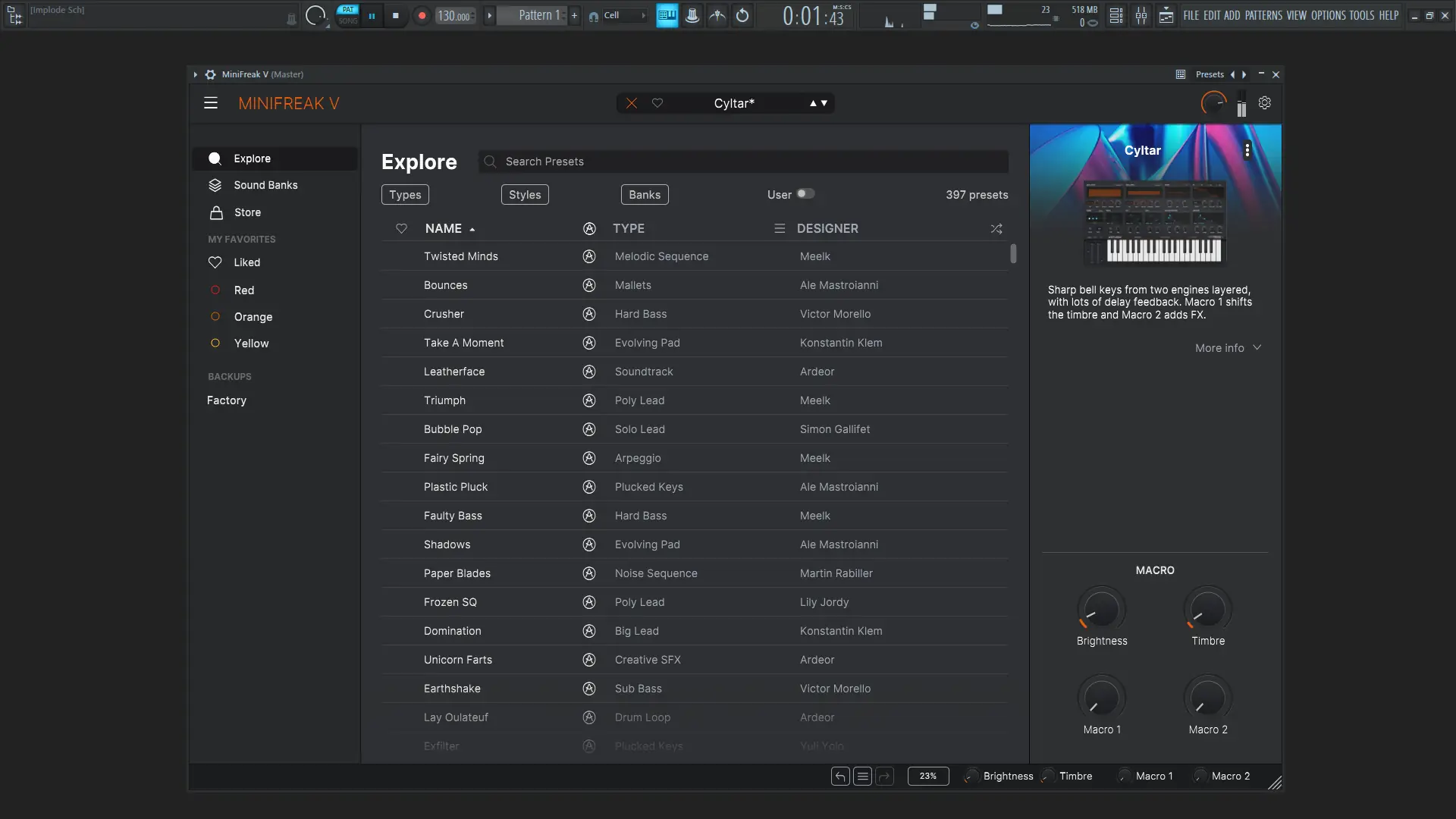Open the MiniFreak V hamburger menu
The image size is (1456, 819).
pos(211,103)
